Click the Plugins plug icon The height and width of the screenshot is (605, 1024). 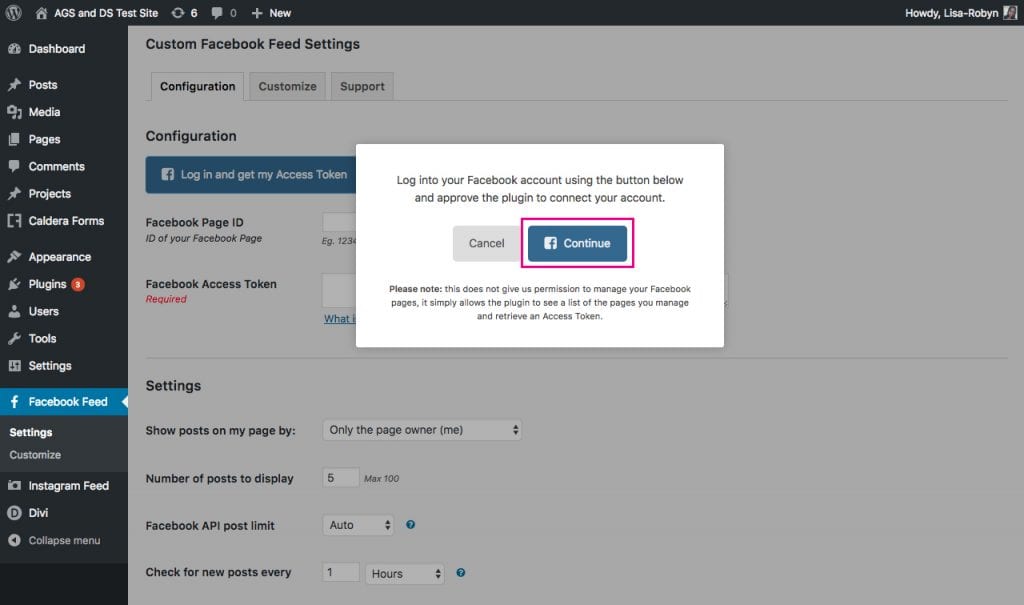click(x=14, y=284)
